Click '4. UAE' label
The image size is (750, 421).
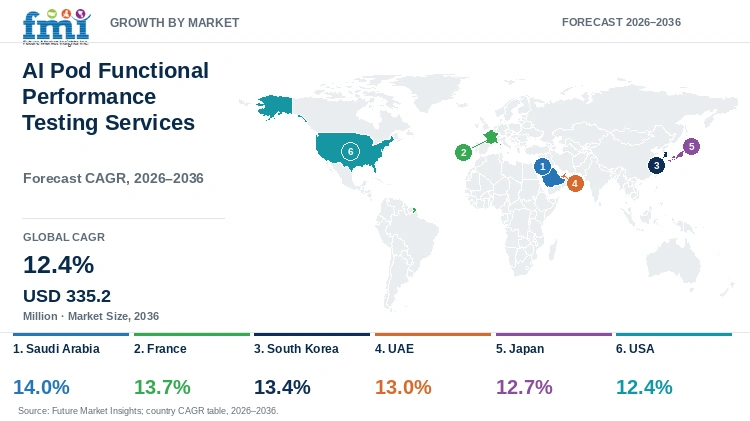(395, 349)
